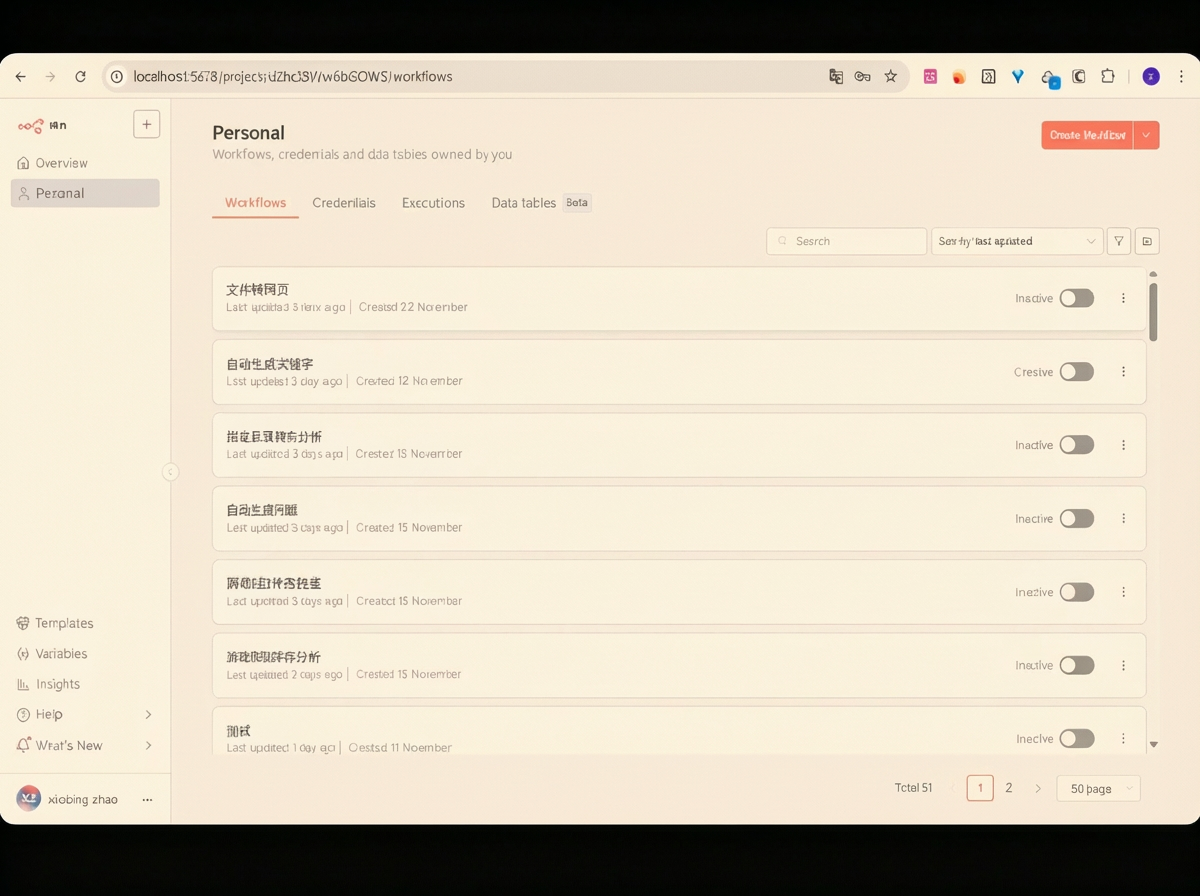Click the Search workflows input field
This screenshot has height=896, width=1200.
[846, 241]
